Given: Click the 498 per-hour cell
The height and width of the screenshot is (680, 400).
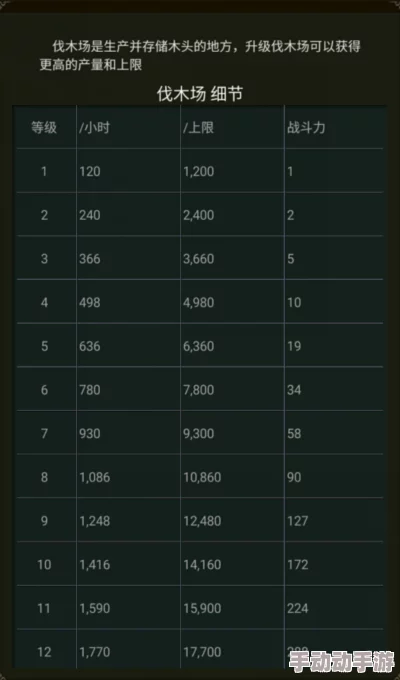Looking at the screenshot, I should 90,302.
